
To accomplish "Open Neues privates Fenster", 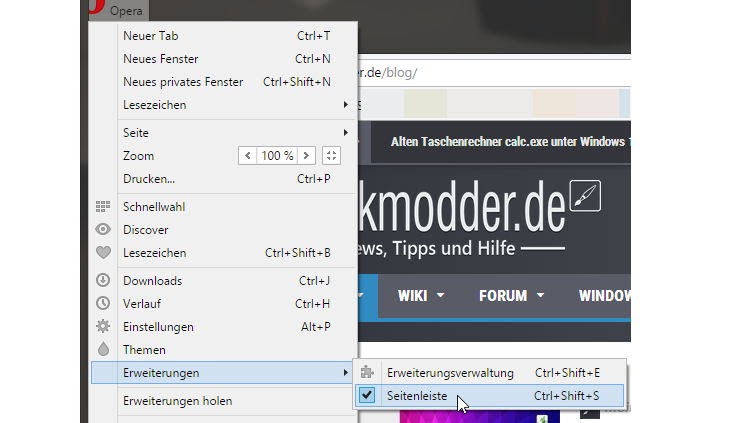I will point(224,82).
